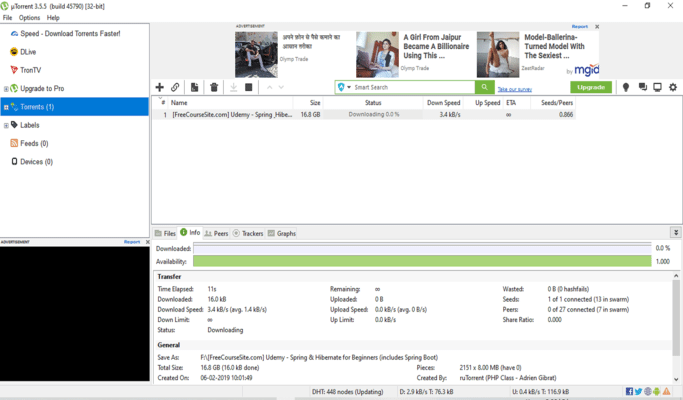
Task: Select Devices (0) in the sidebar
Action: pos(36,162)
